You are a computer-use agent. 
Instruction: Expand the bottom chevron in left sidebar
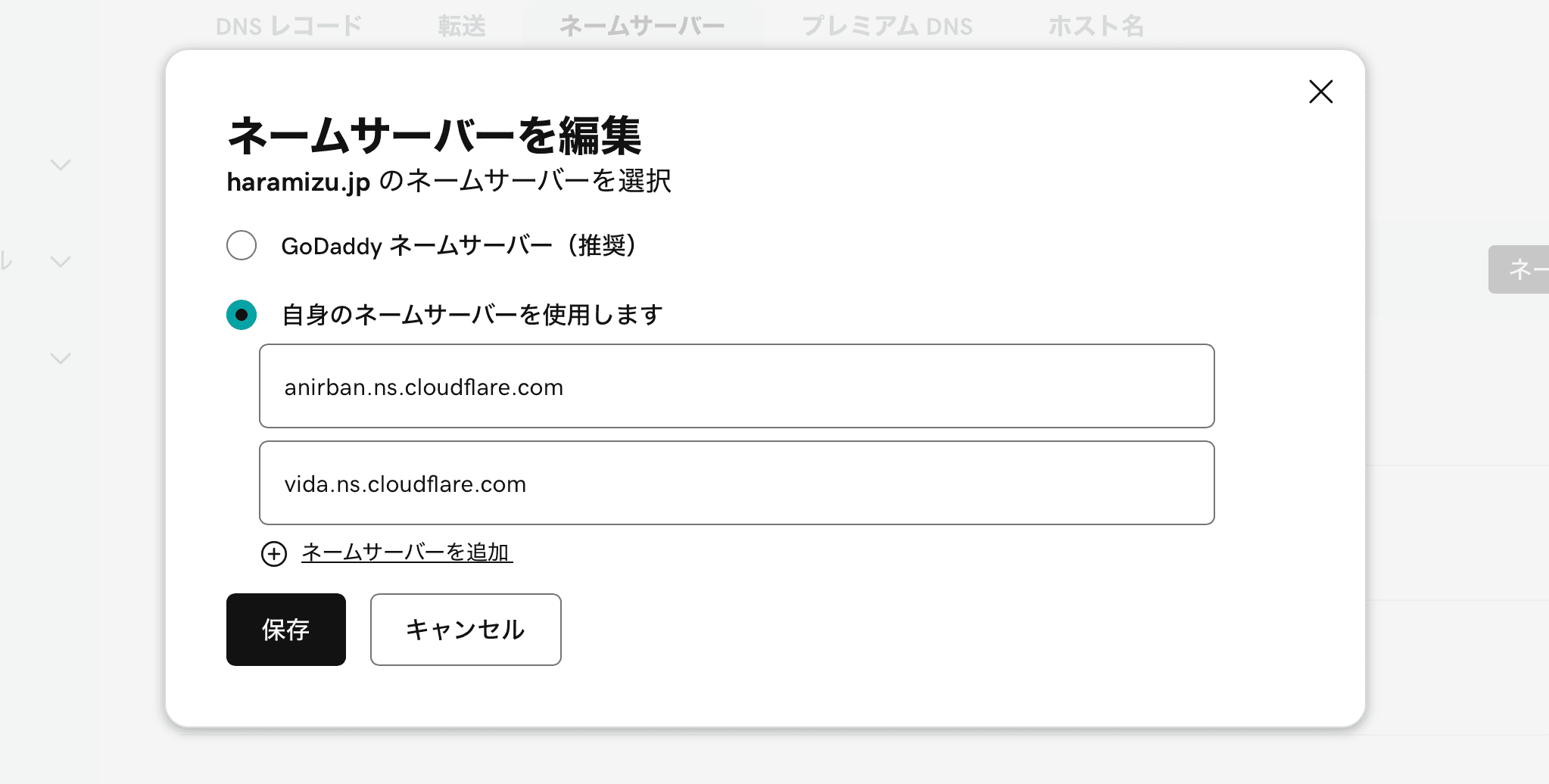coord(61,359)
